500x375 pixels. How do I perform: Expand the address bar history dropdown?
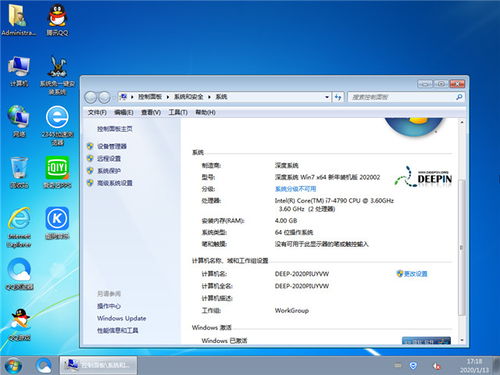pos(327,97)
